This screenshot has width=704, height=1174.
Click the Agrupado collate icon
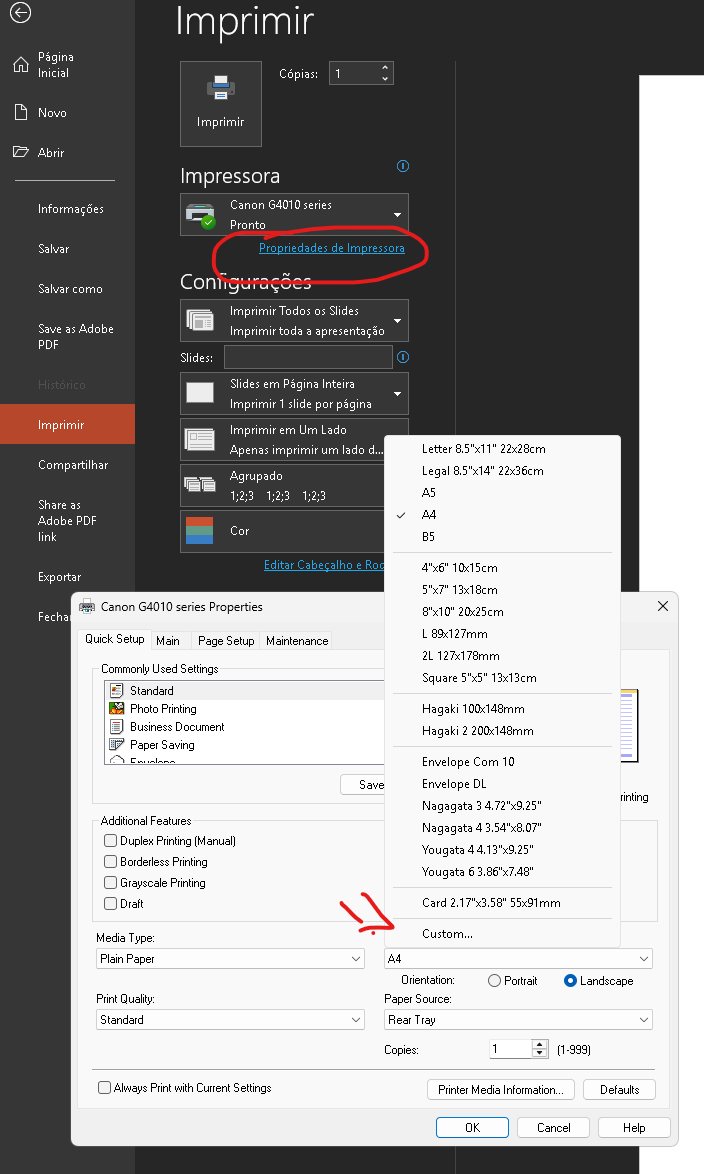point(200,484)
